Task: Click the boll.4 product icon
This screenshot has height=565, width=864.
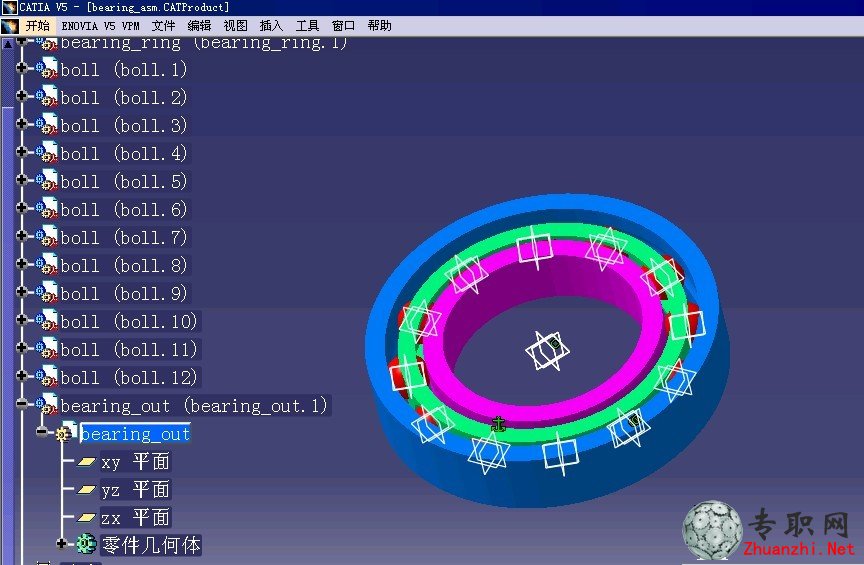Action: 47,154
